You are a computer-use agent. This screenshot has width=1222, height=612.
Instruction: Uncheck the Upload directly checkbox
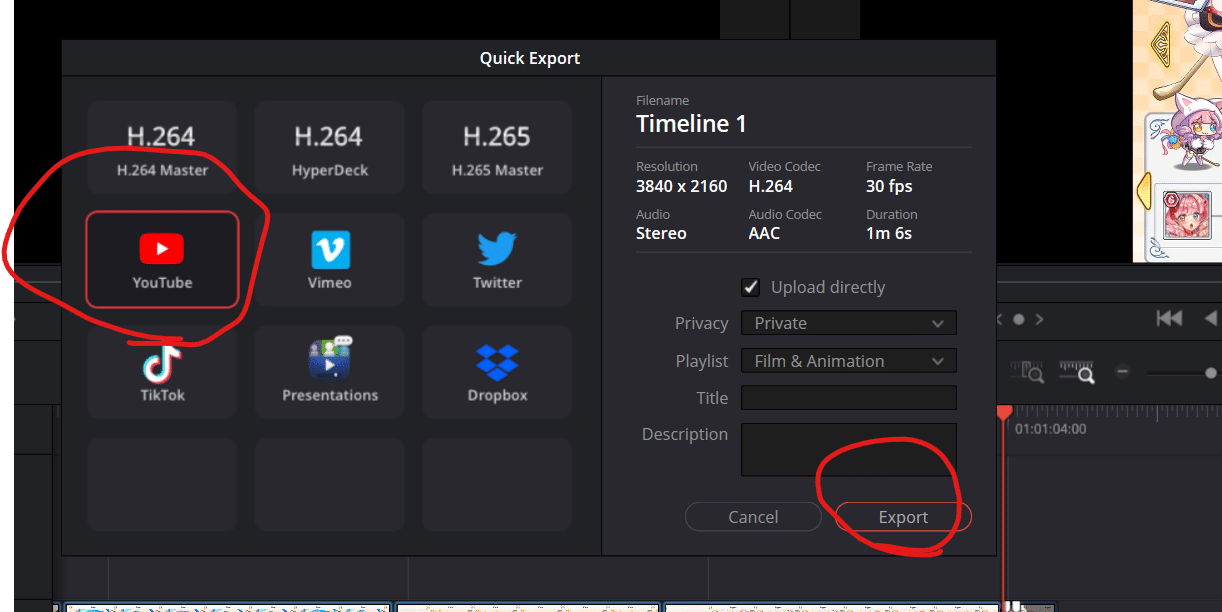coord(751,288)
